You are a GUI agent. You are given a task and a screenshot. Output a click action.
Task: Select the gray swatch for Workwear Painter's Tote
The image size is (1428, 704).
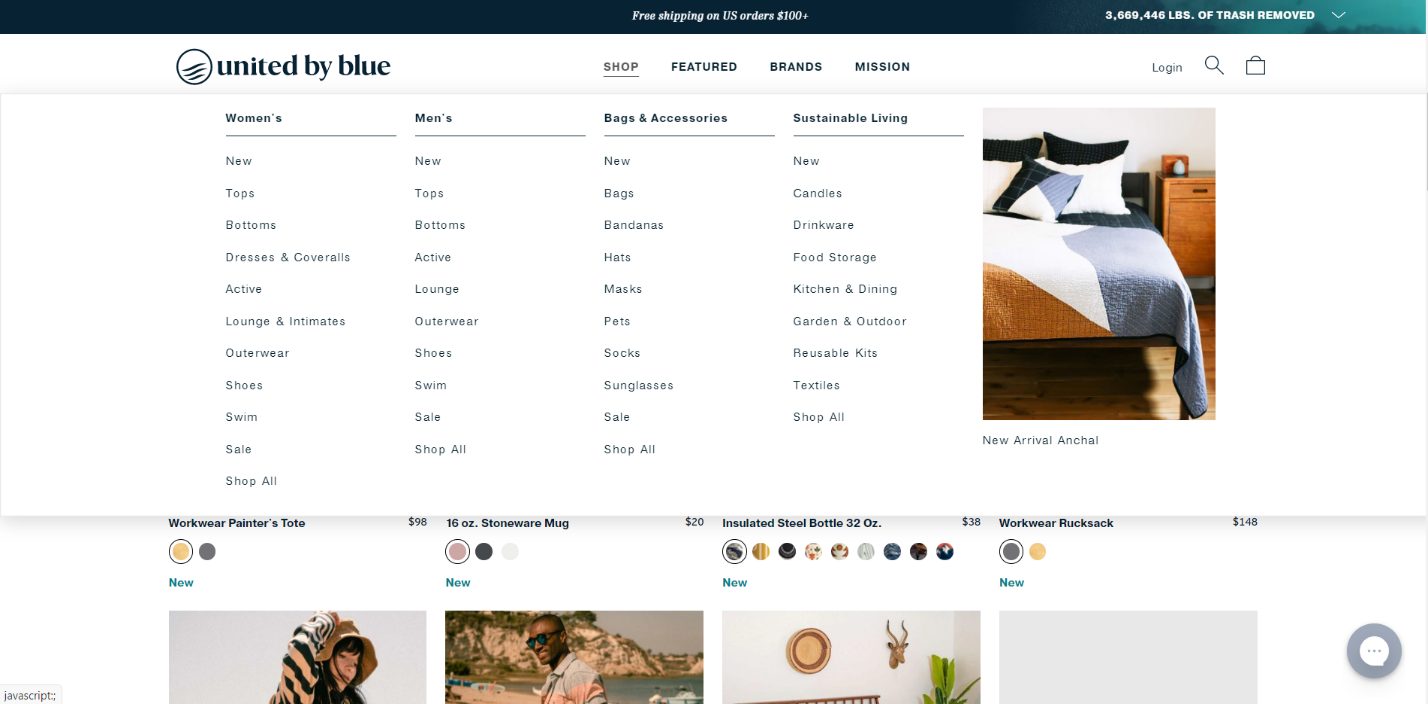[207, 551]
